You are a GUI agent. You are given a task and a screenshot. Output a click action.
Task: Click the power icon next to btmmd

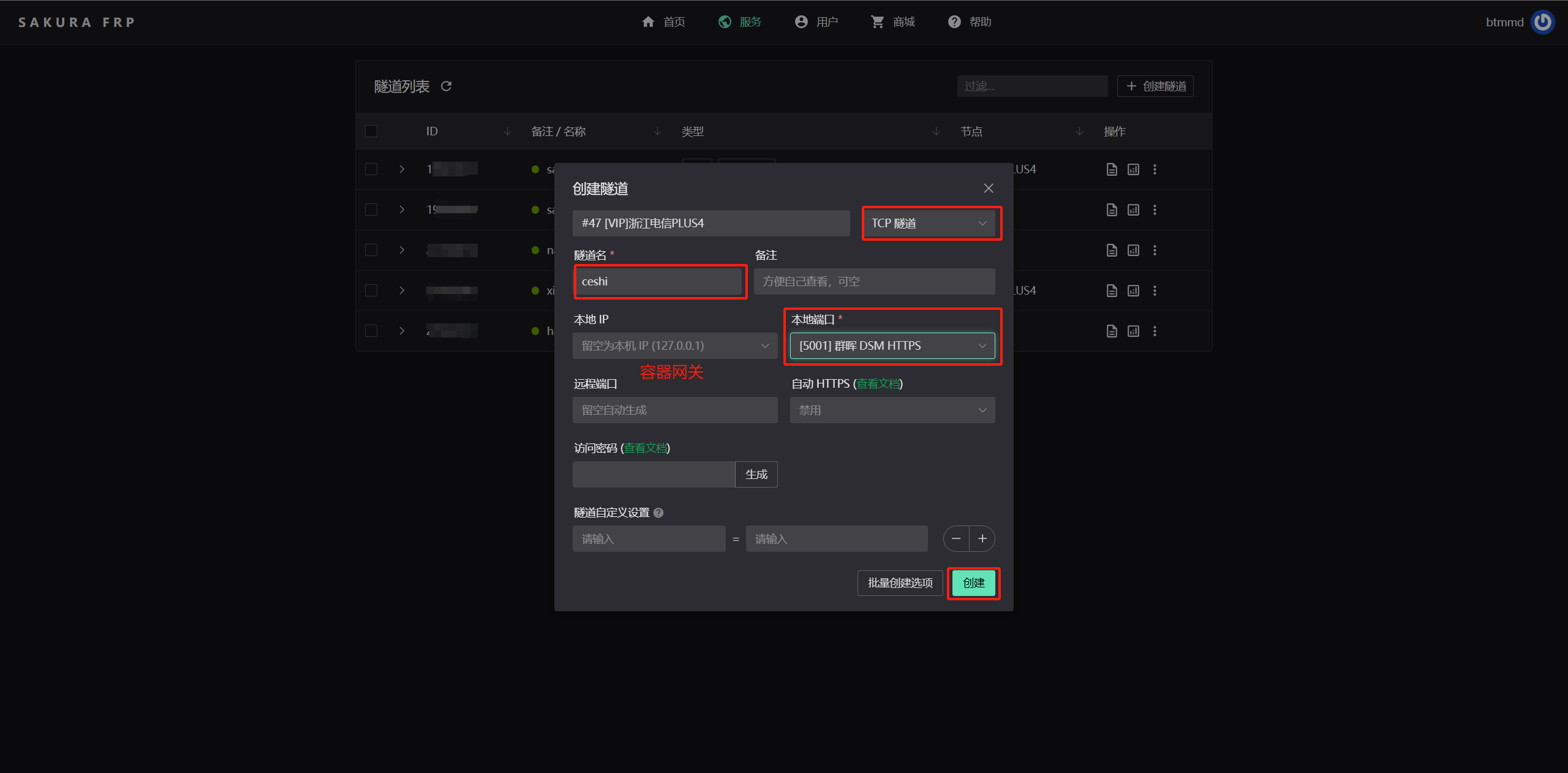[x=1542, y=22]
